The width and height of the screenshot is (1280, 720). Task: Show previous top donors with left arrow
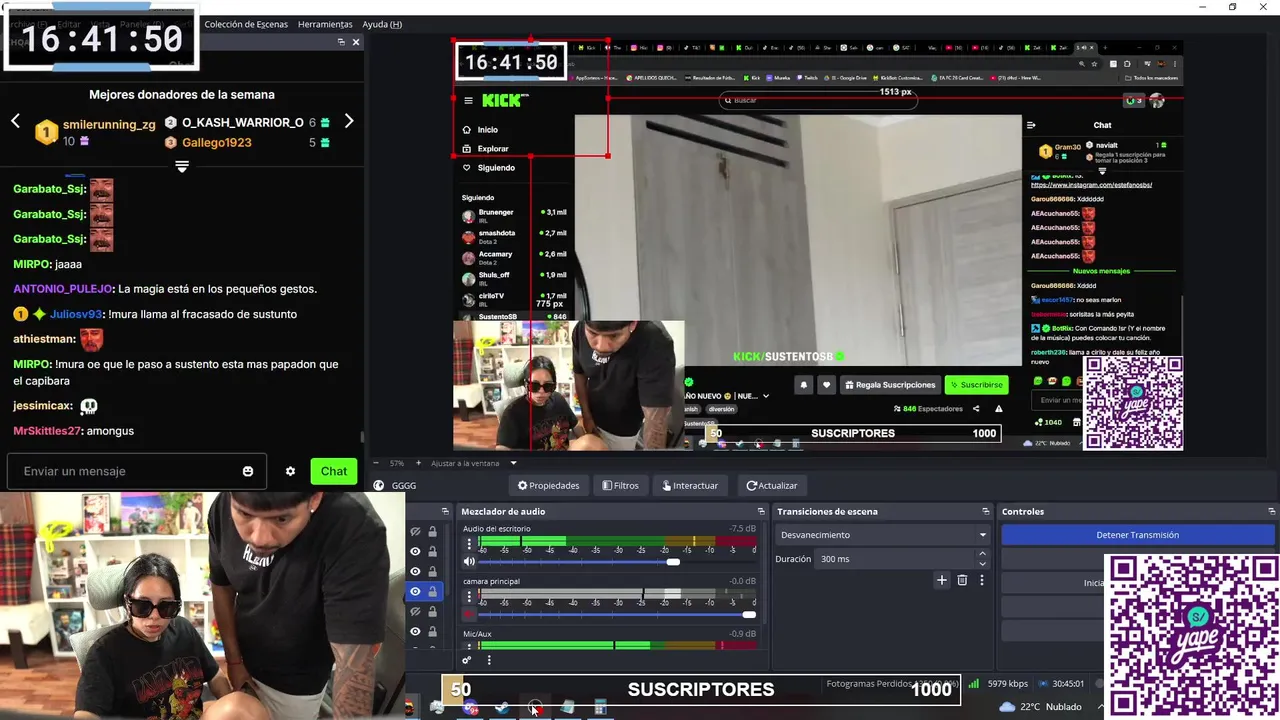click(x=15, y=121)
